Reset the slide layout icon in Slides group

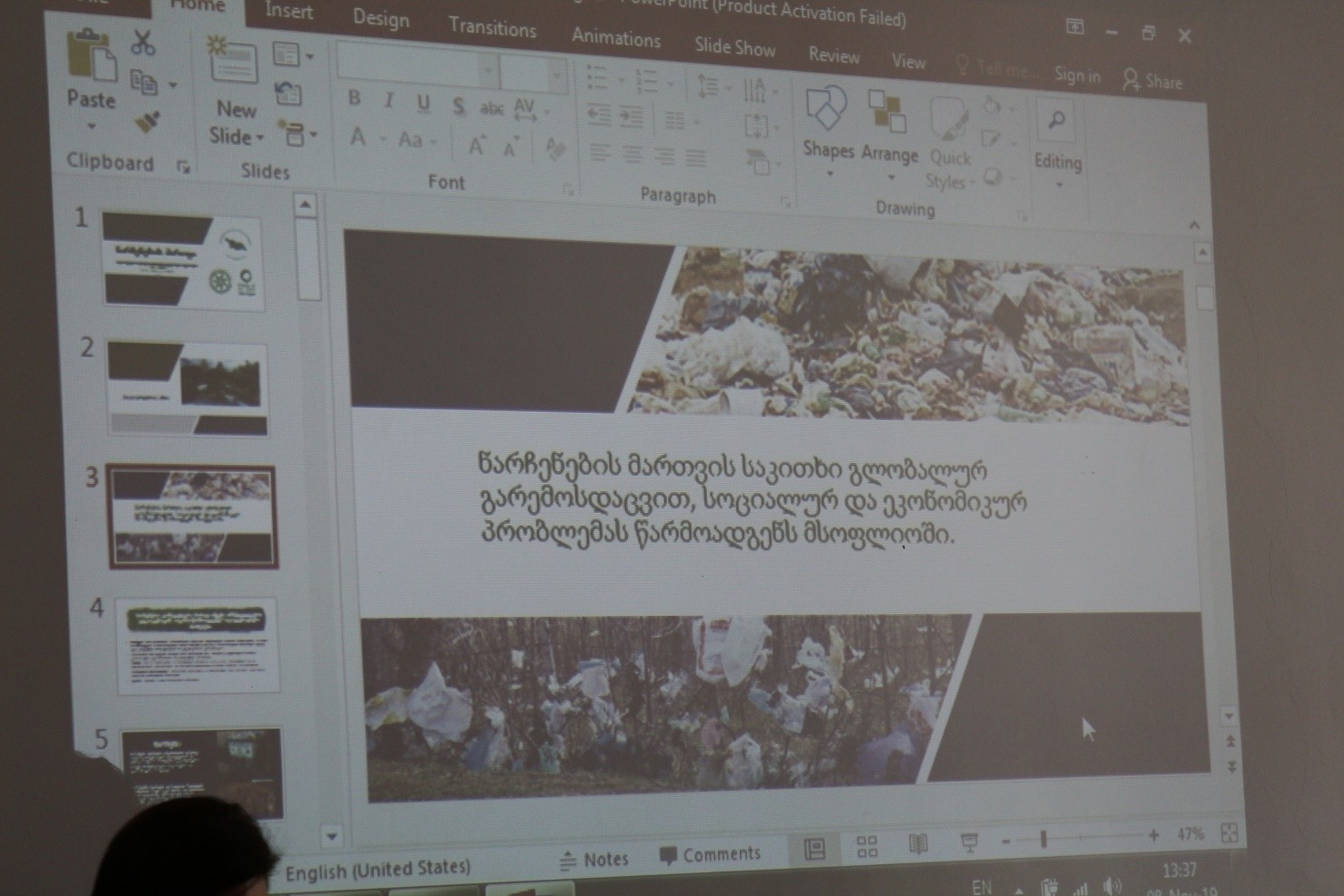(288, 93)
